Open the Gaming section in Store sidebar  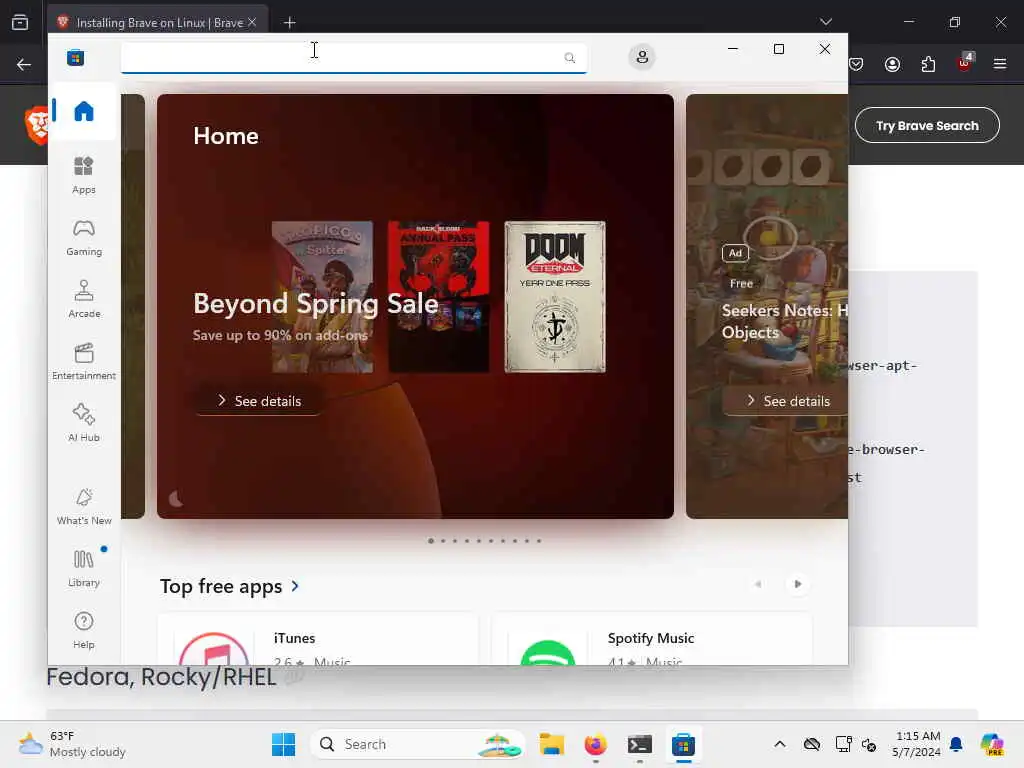click(84, 237)
